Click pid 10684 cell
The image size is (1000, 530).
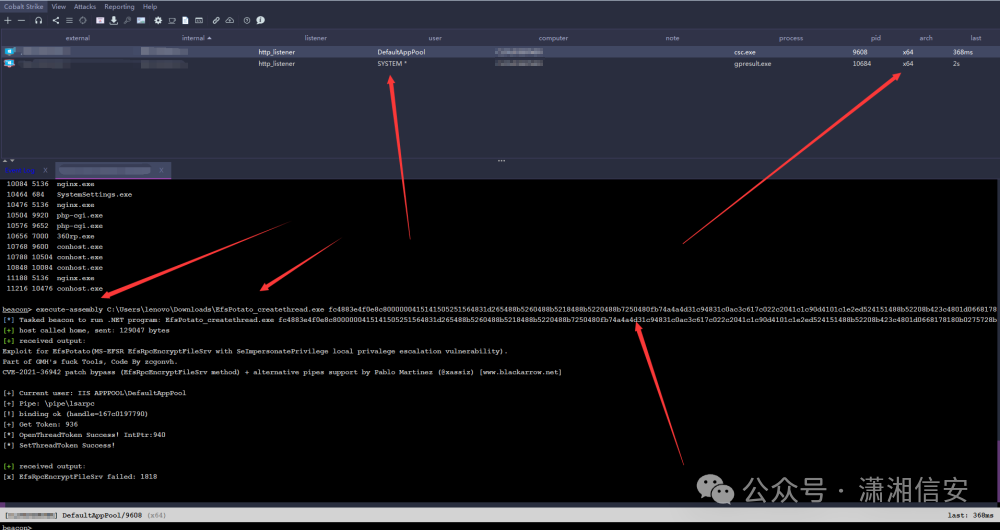(861, 64)
